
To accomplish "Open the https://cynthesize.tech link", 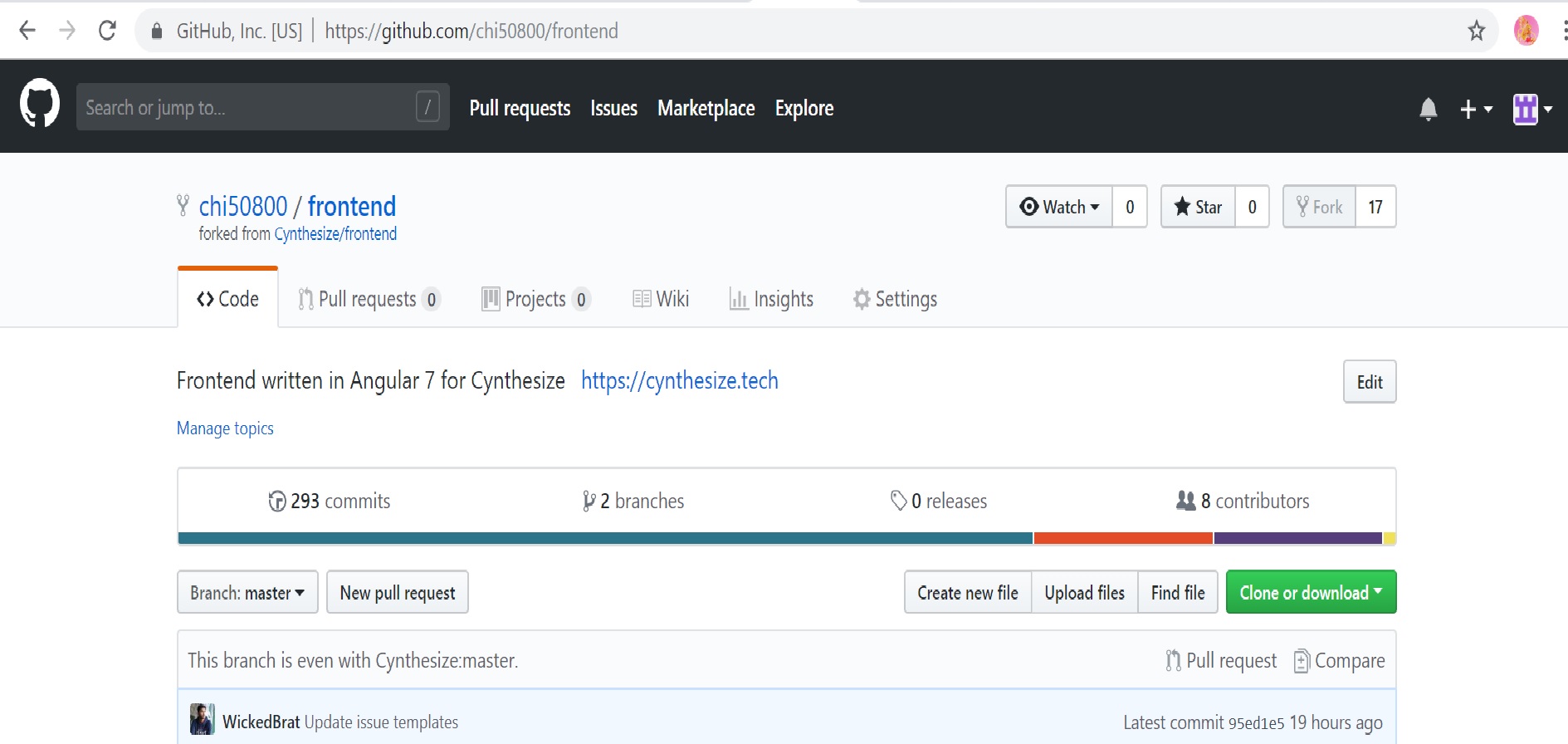I will pyautogui.click(x=679, y=380).
